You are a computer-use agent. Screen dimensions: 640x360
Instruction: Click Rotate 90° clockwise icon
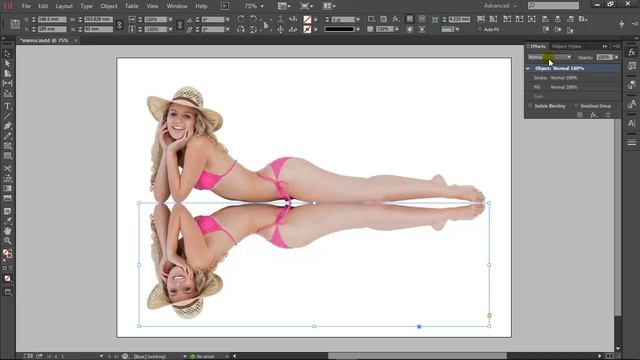pyautogui.click(x=241, y=19)
